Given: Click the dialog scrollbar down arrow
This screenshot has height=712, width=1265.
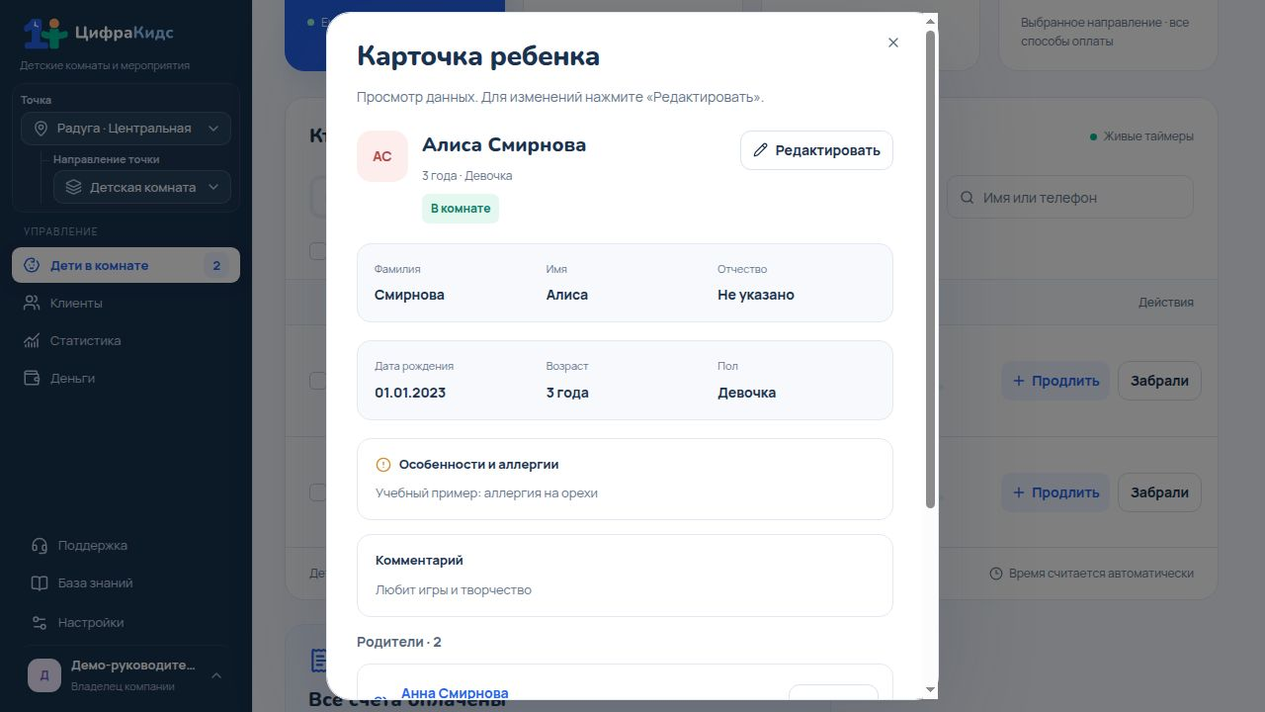Looking at the screenshot, I should point(930,690).
